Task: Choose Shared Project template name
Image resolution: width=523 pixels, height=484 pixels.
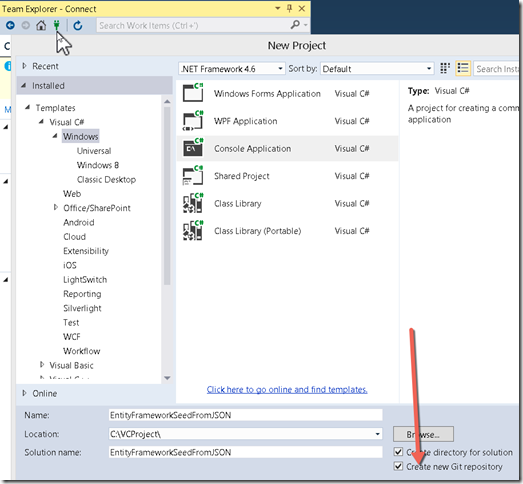Action: point(241,176)
